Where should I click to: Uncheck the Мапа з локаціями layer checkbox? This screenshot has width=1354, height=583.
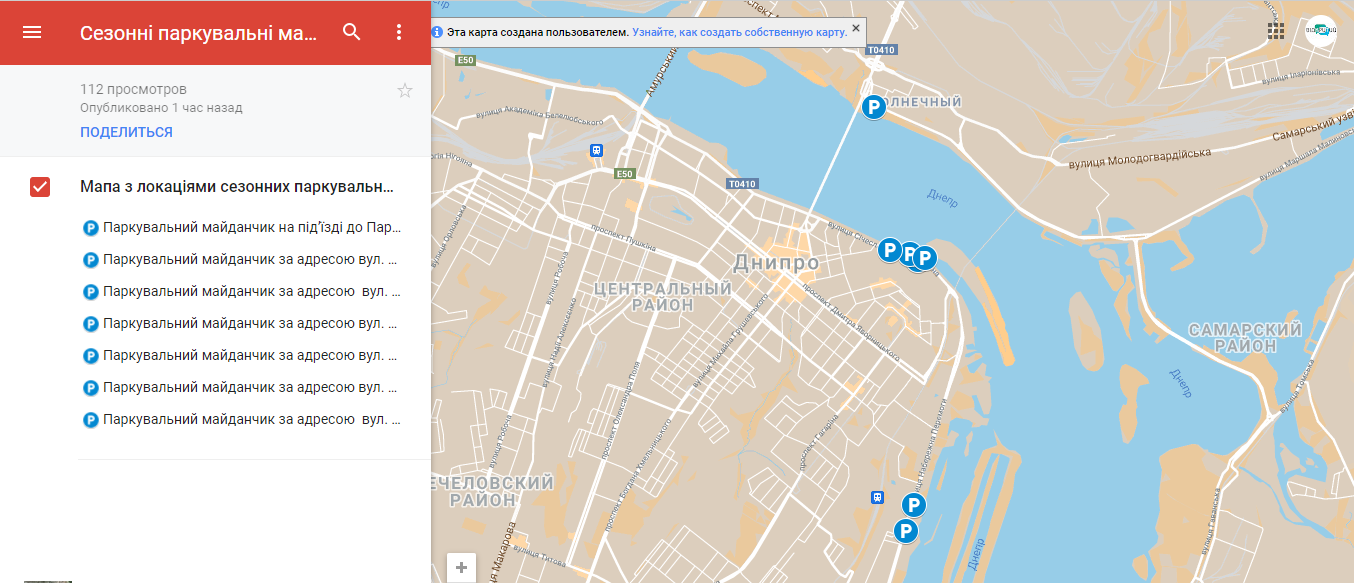(40, 187)
